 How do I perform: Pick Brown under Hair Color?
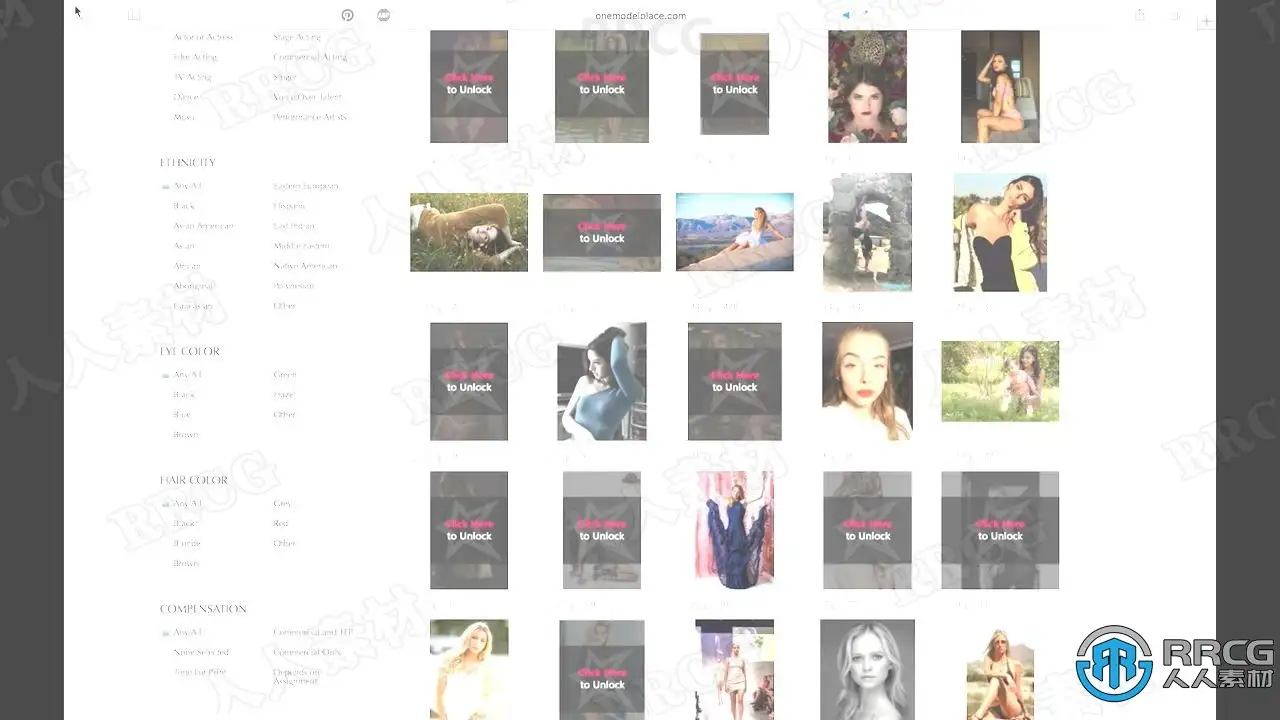186,564
